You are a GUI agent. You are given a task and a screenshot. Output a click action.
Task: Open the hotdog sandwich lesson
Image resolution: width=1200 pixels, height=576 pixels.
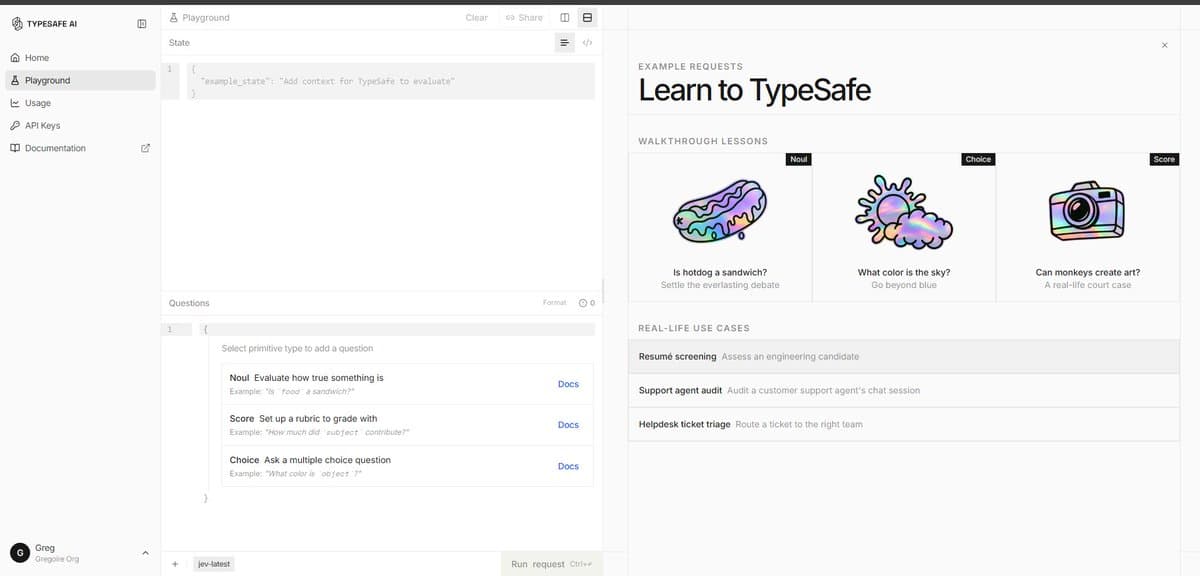(x=720, y=226)
